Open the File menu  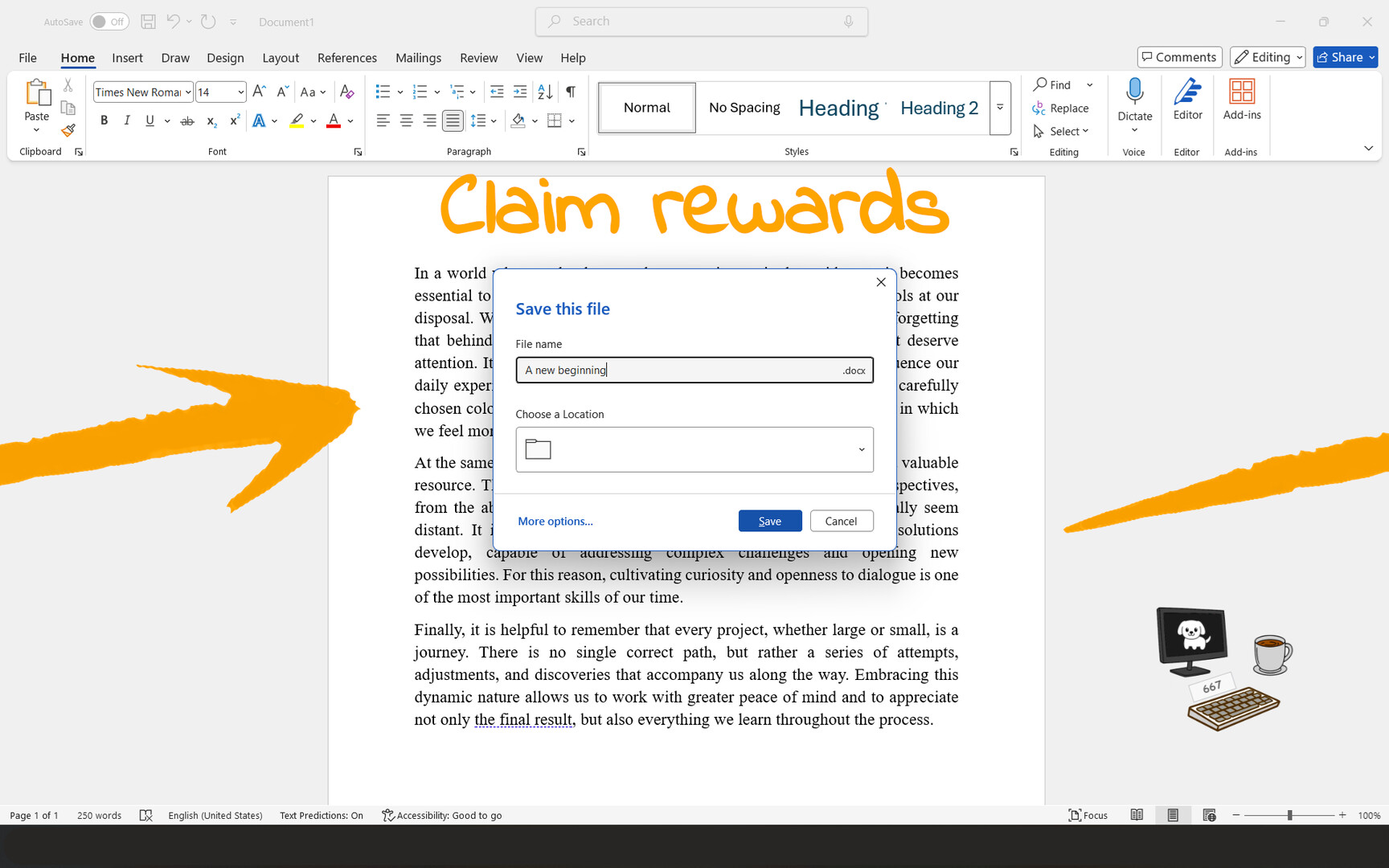pyautogui.click(x=27, y=58)
